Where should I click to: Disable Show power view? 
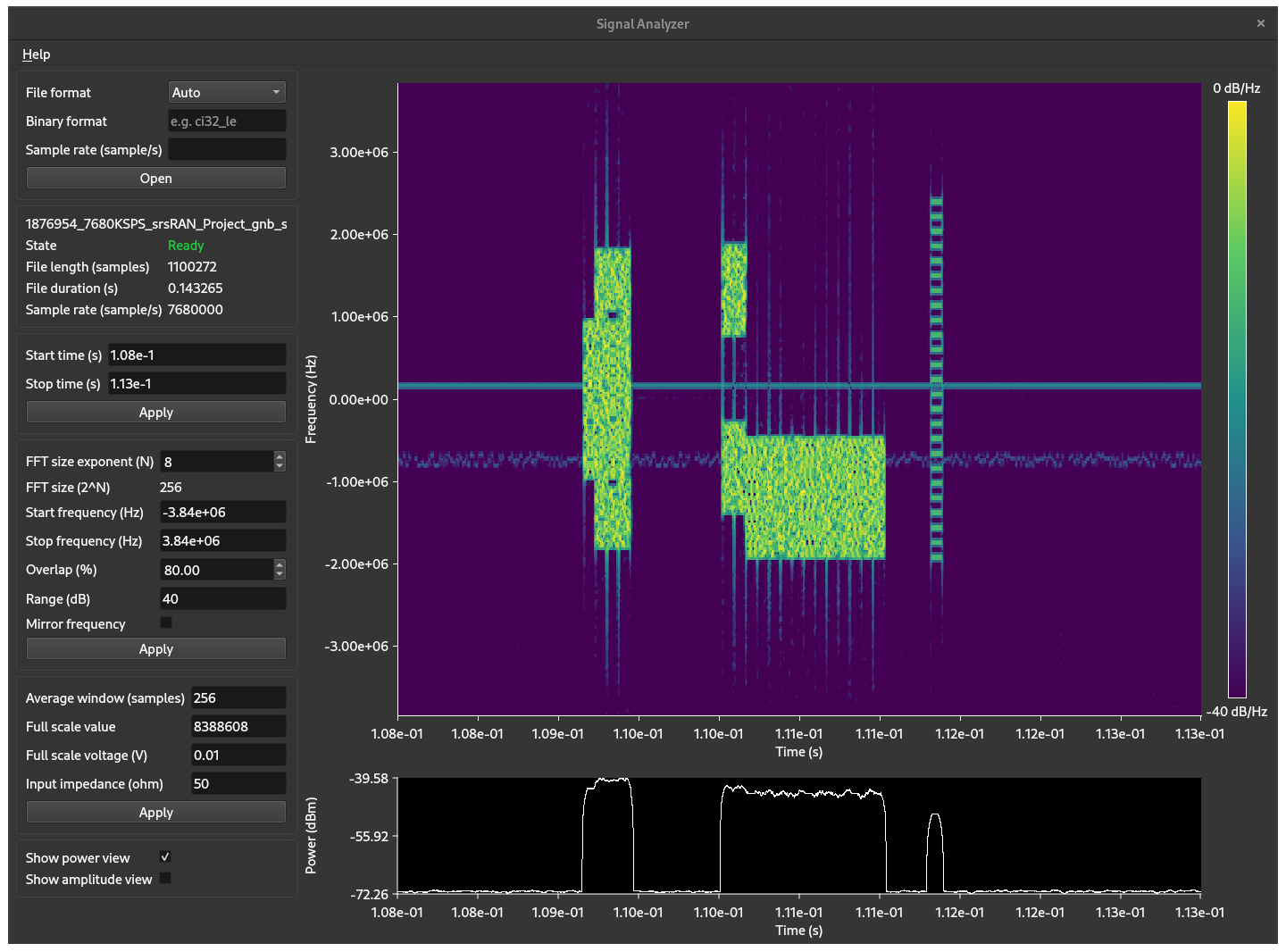pos(164,856)
